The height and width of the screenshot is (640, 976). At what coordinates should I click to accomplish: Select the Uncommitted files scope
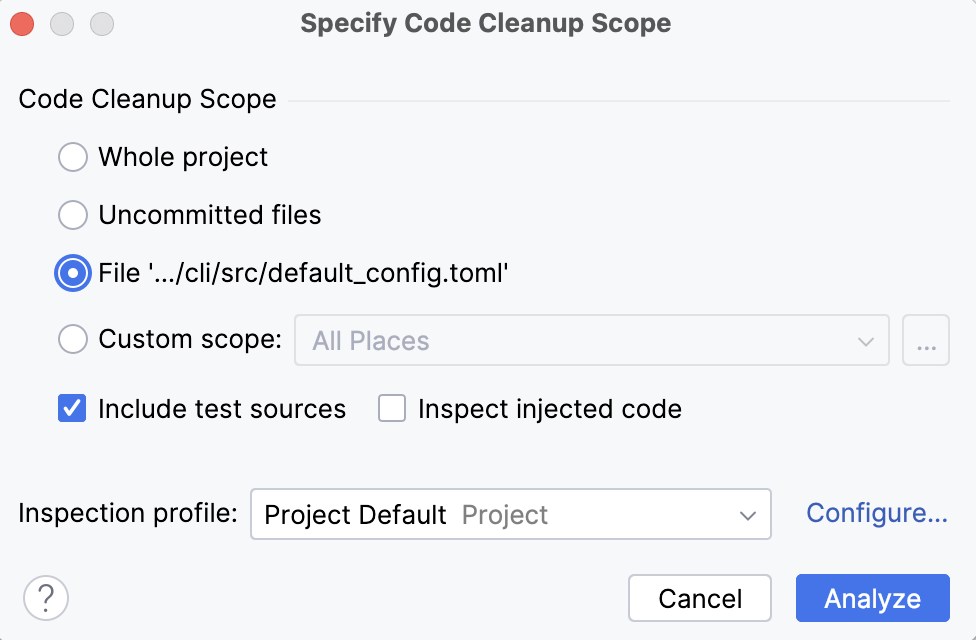pos(71,215)
